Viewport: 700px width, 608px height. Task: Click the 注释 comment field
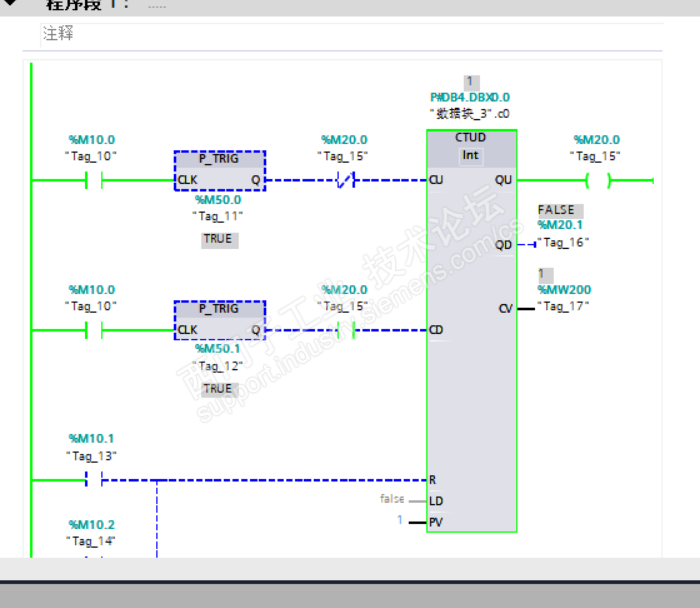(x=351, y=34)
